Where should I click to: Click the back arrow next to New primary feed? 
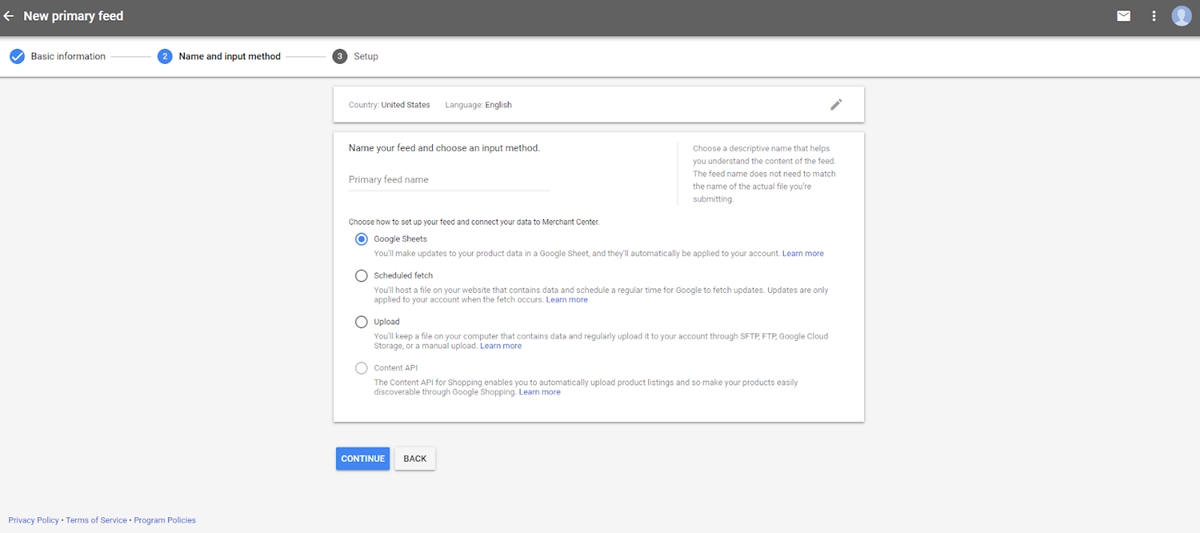tap(9, 16)
